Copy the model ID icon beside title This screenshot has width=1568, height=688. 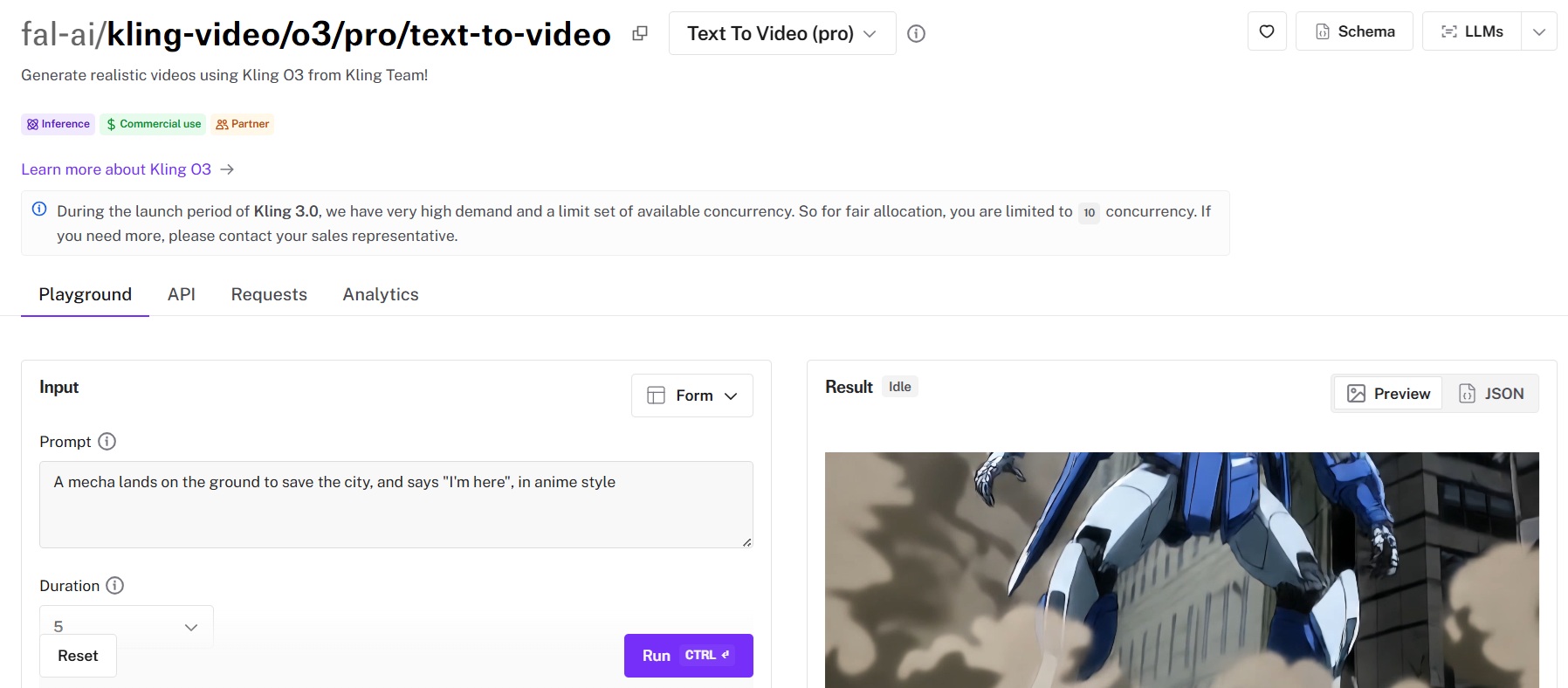(x=640, y=33)
